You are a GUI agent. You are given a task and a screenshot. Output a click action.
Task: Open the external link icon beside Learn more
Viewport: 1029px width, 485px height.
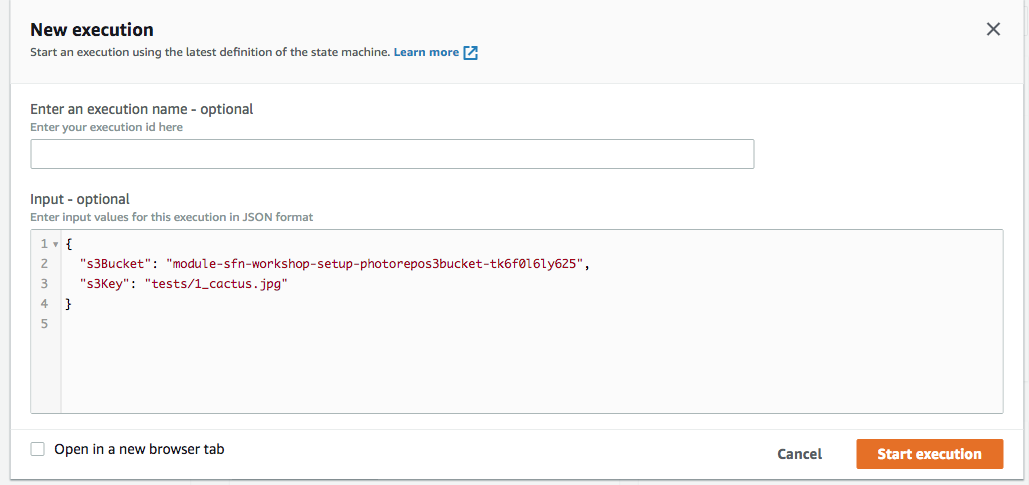471,53
